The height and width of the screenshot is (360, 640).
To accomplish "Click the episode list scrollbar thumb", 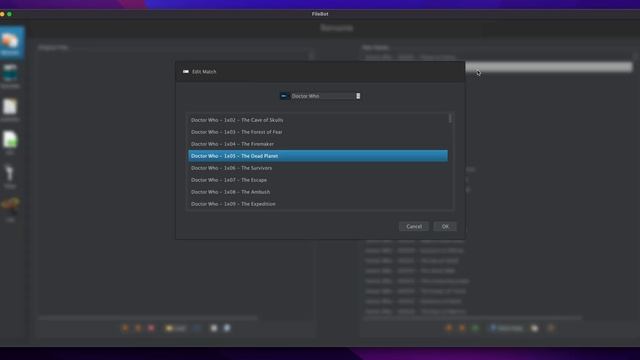I will coord(450,118).
